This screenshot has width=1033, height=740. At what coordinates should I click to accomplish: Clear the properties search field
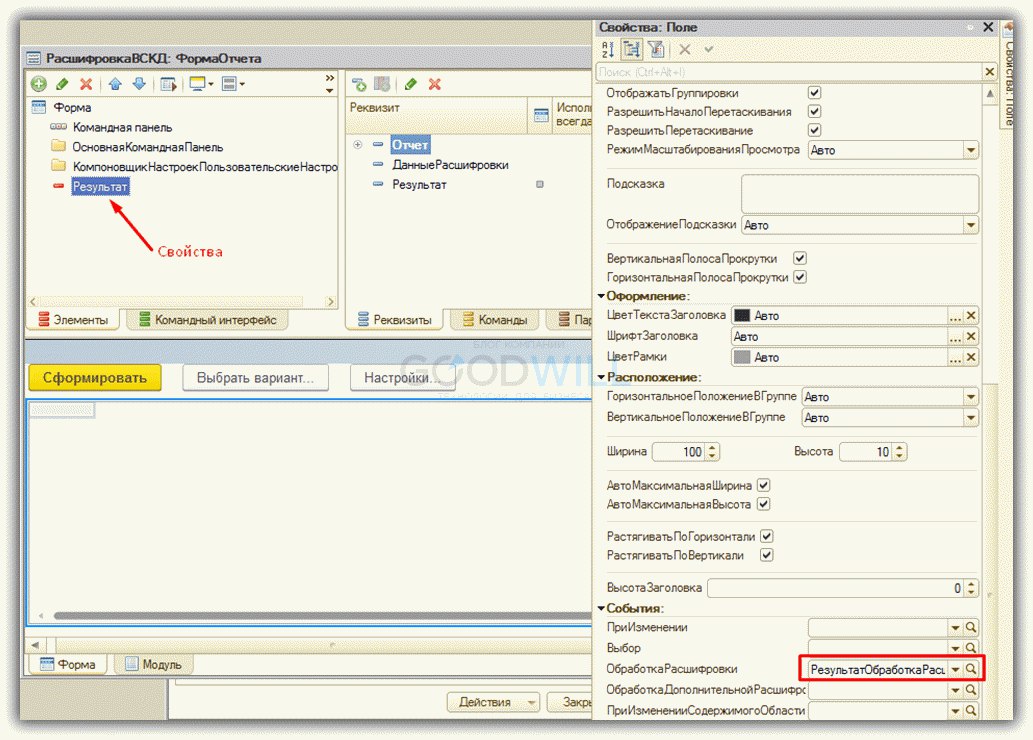click(990, 71)
